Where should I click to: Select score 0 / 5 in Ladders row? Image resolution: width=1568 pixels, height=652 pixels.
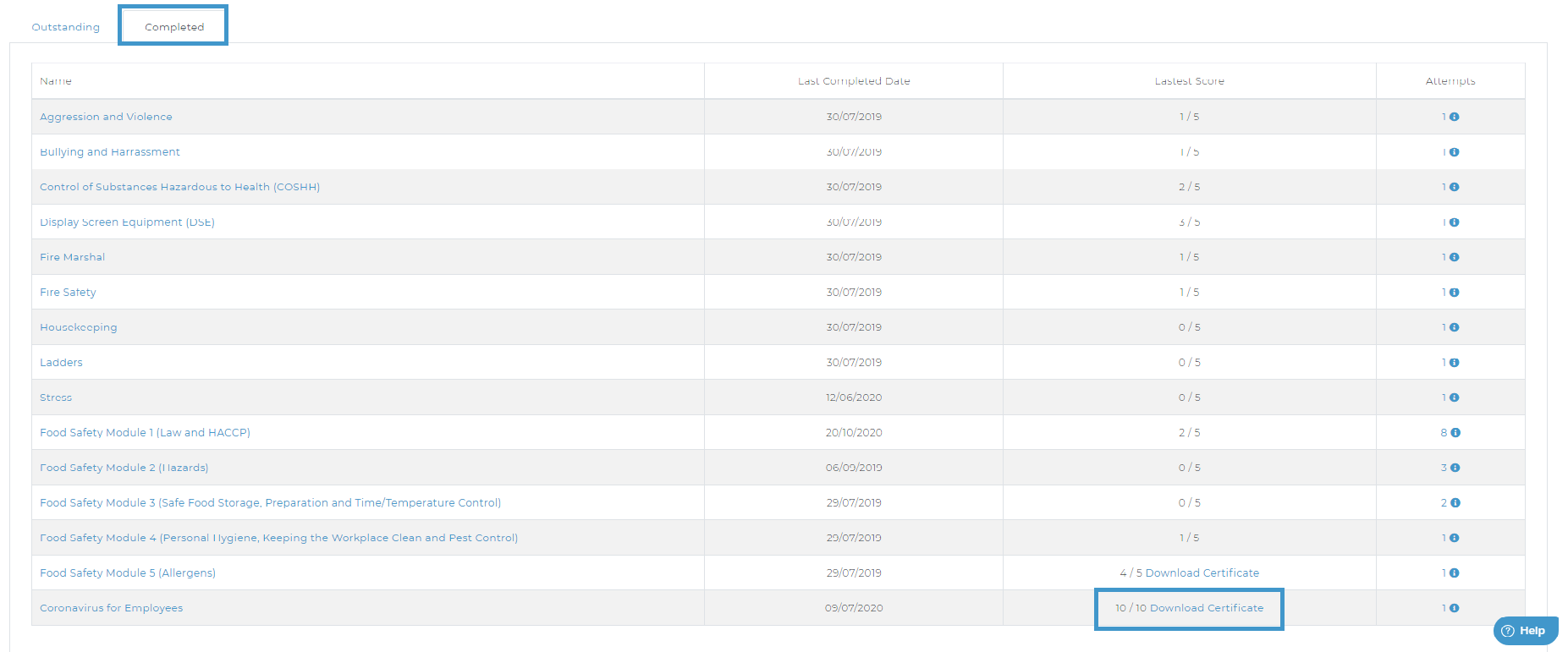(1189, 363)
